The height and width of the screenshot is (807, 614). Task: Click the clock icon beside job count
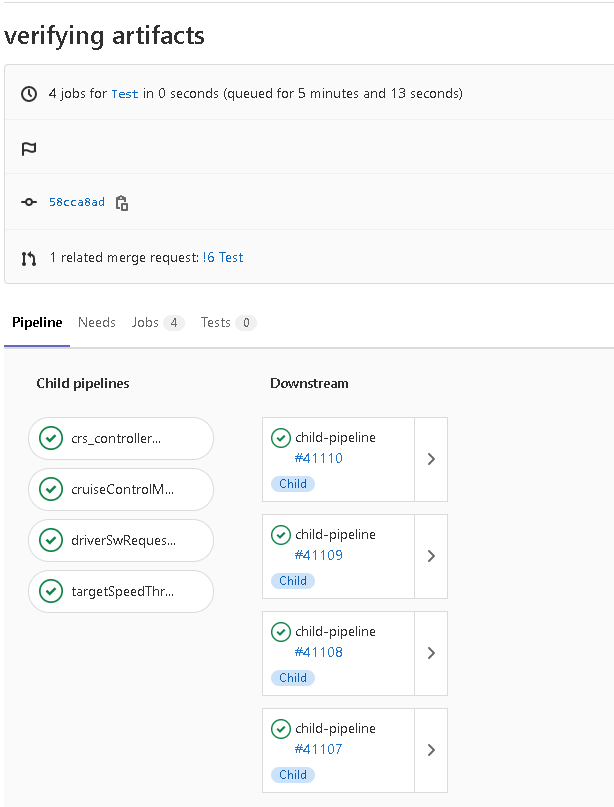coord(29,94)
